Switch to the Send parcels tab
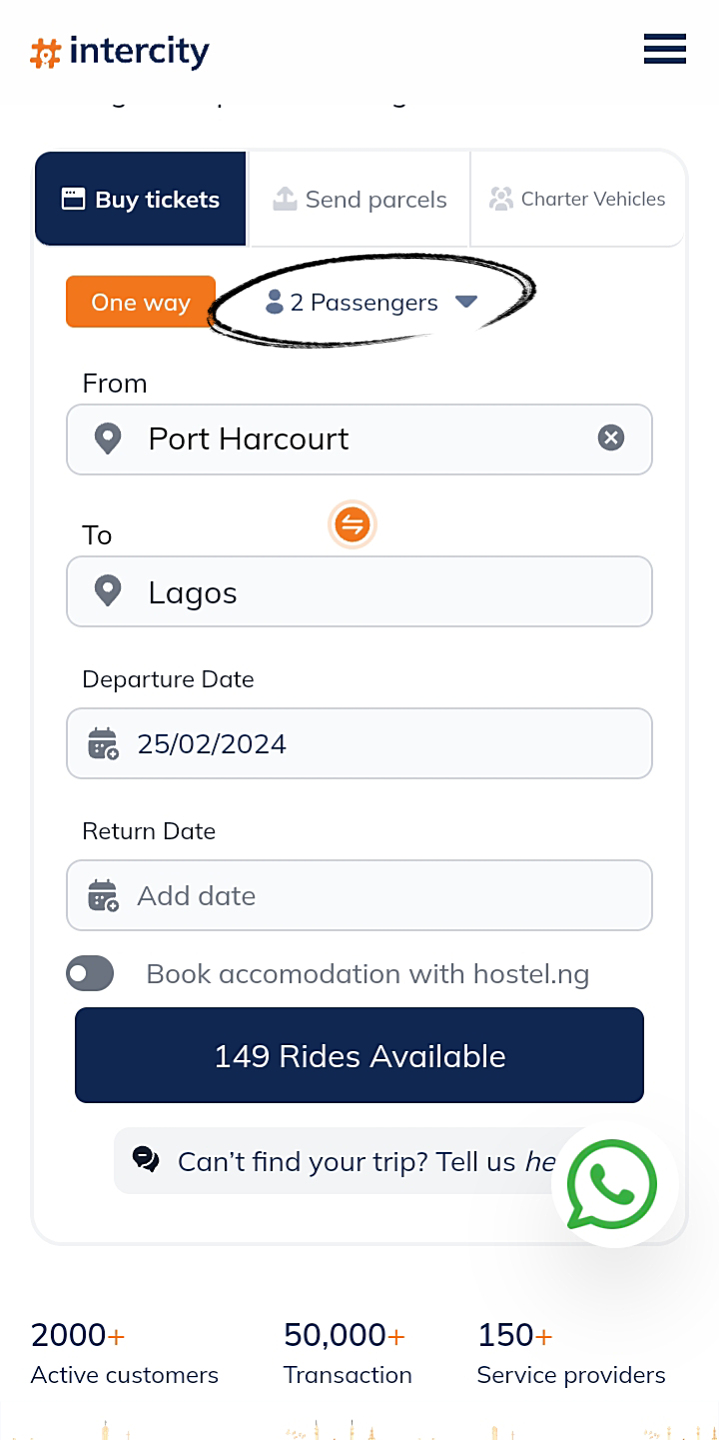Screen dimensions: 719x1440 [x=360, y=199]
